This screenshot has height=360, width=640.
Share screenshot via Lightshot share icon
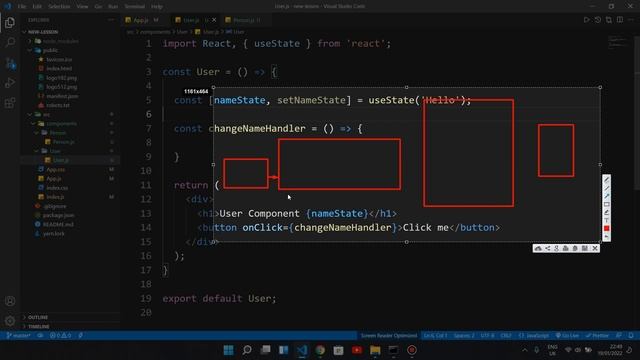click(x=548, y=248)
